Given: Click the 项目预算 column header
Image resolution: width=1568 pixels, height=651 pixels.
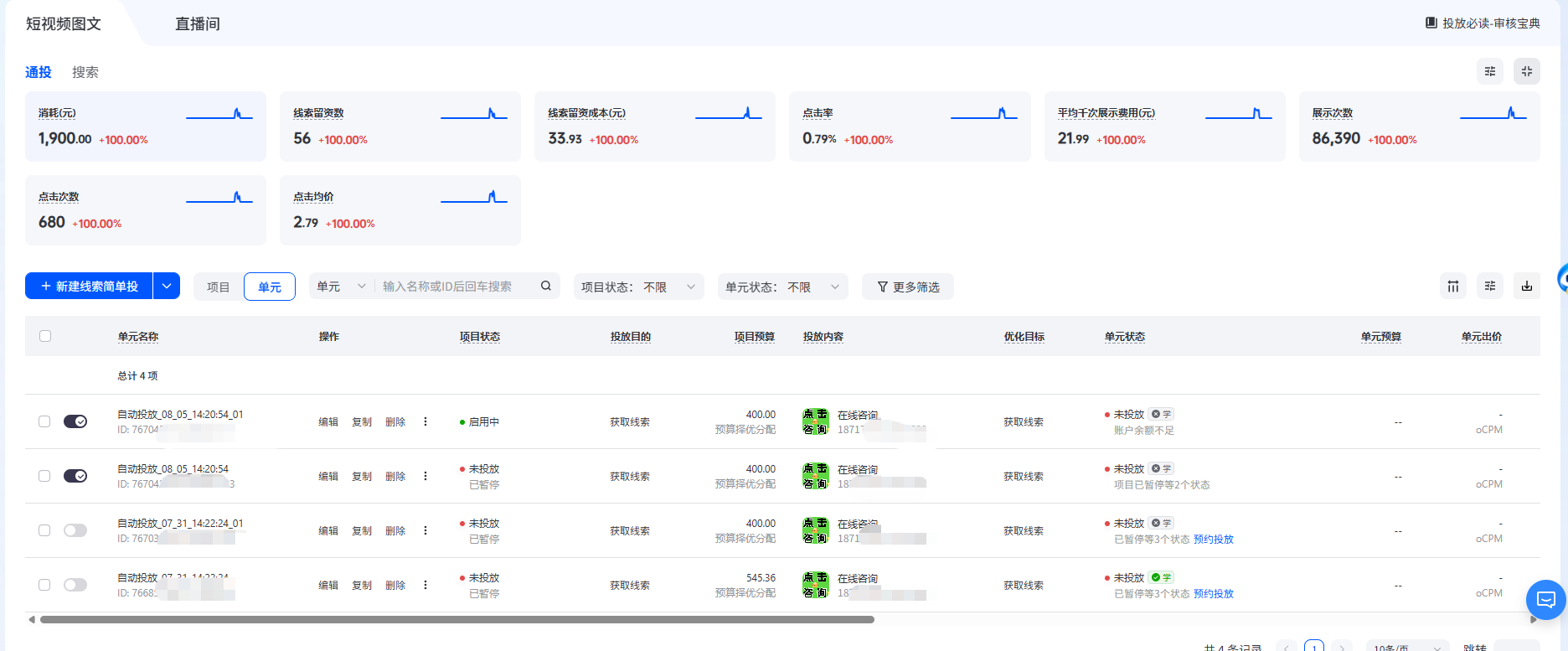Looking at the screenshot, I should [x=755, y=336].
